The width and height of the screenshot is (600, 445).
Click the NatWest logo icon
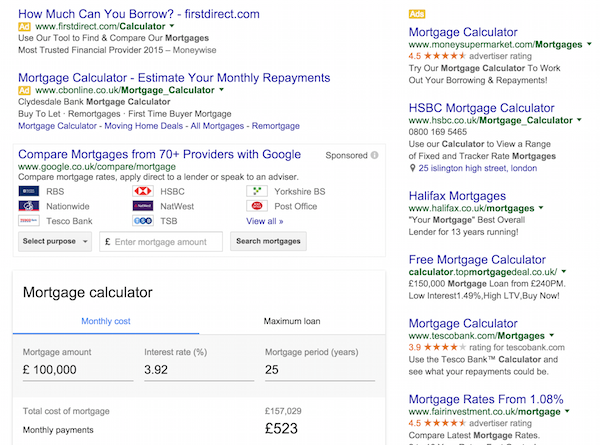pyautogui.click(x=143, y=206)
